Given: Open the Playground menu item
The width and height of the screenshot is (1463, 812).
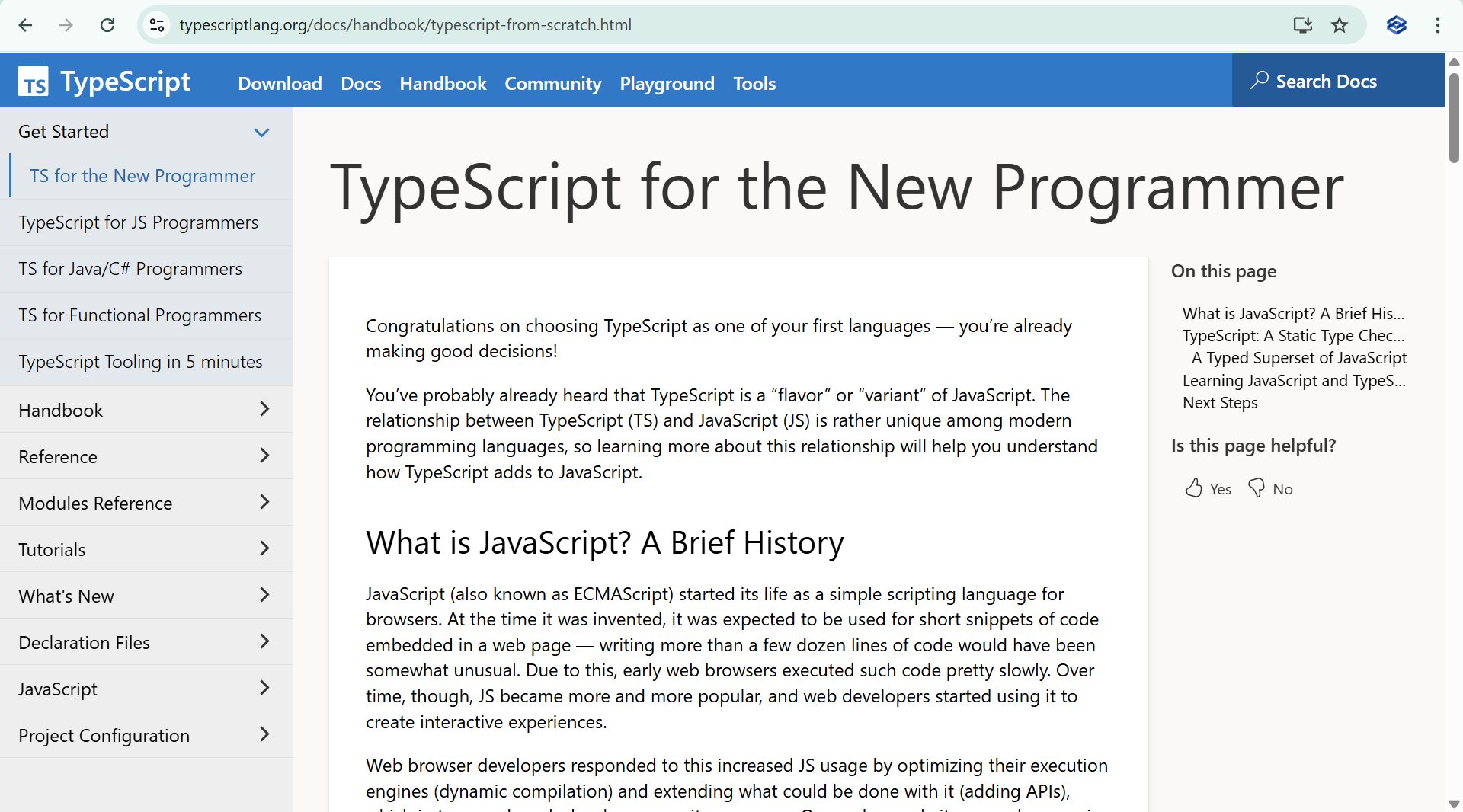Looking at the screenshot, I should (x=667, y=84).
